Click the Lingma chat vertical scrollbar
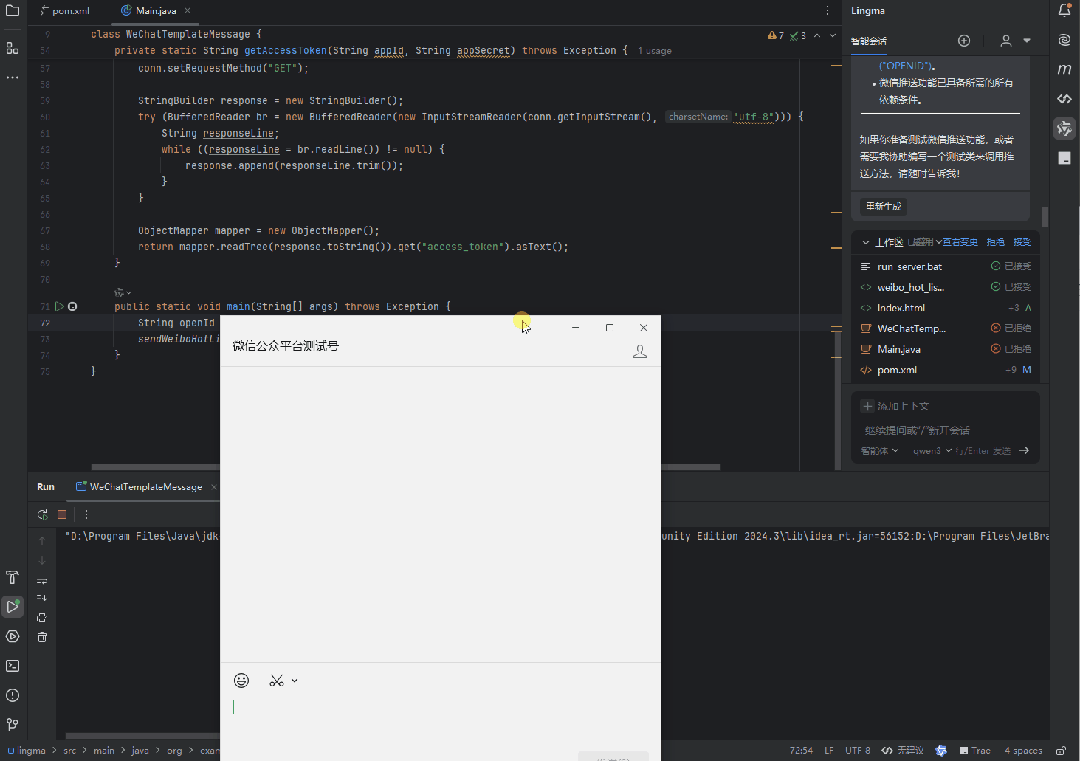 tap(1045, 216)
